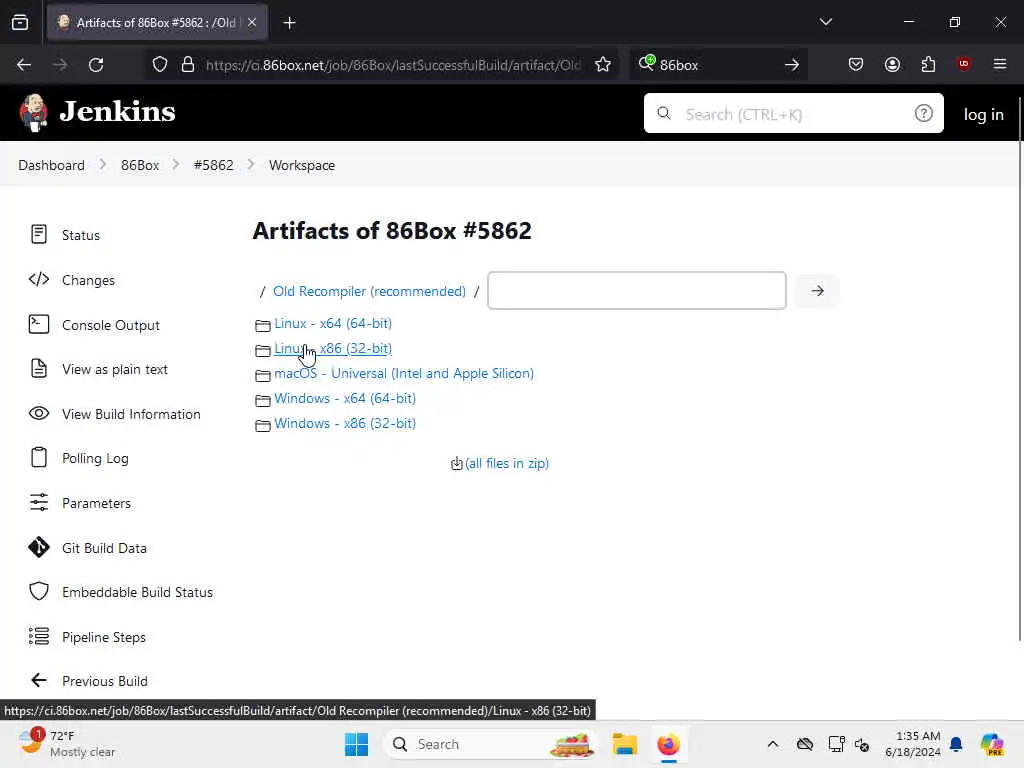
Task: Open the Firefox View recent browsing button
Action: tap(20, 23)
